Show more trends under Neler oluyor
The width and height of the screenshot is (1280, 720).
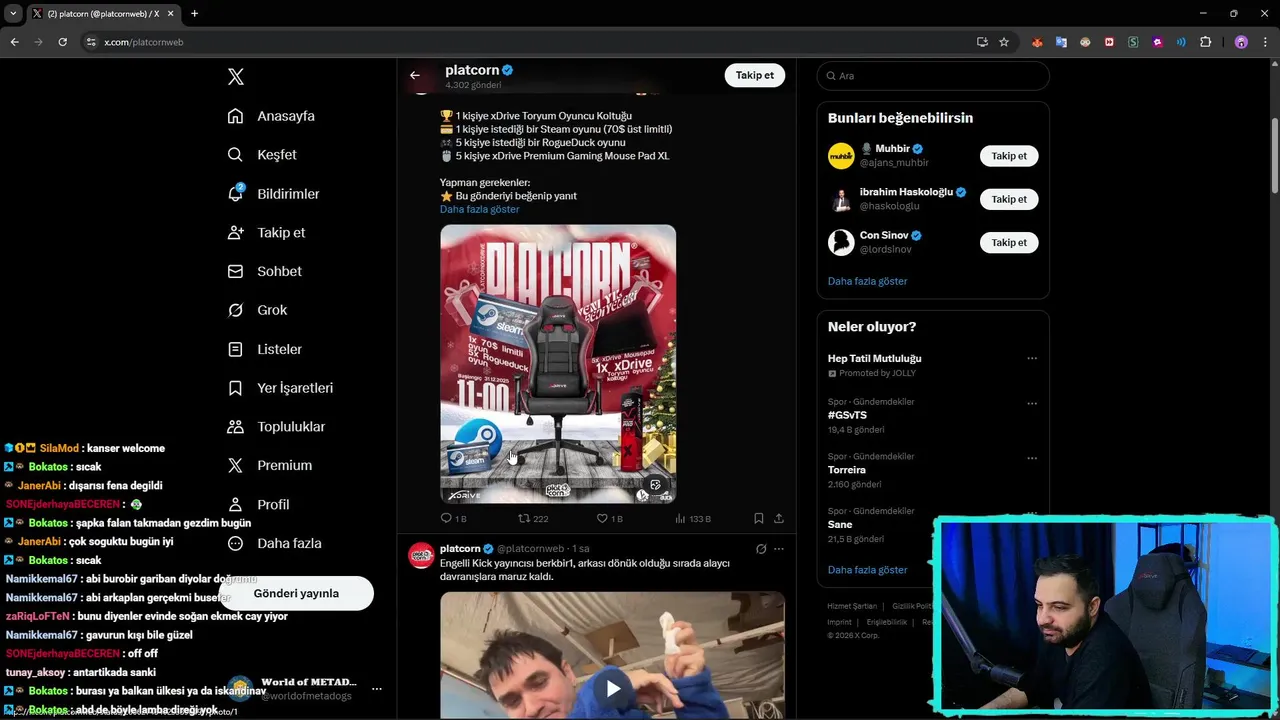click(867, 570)
